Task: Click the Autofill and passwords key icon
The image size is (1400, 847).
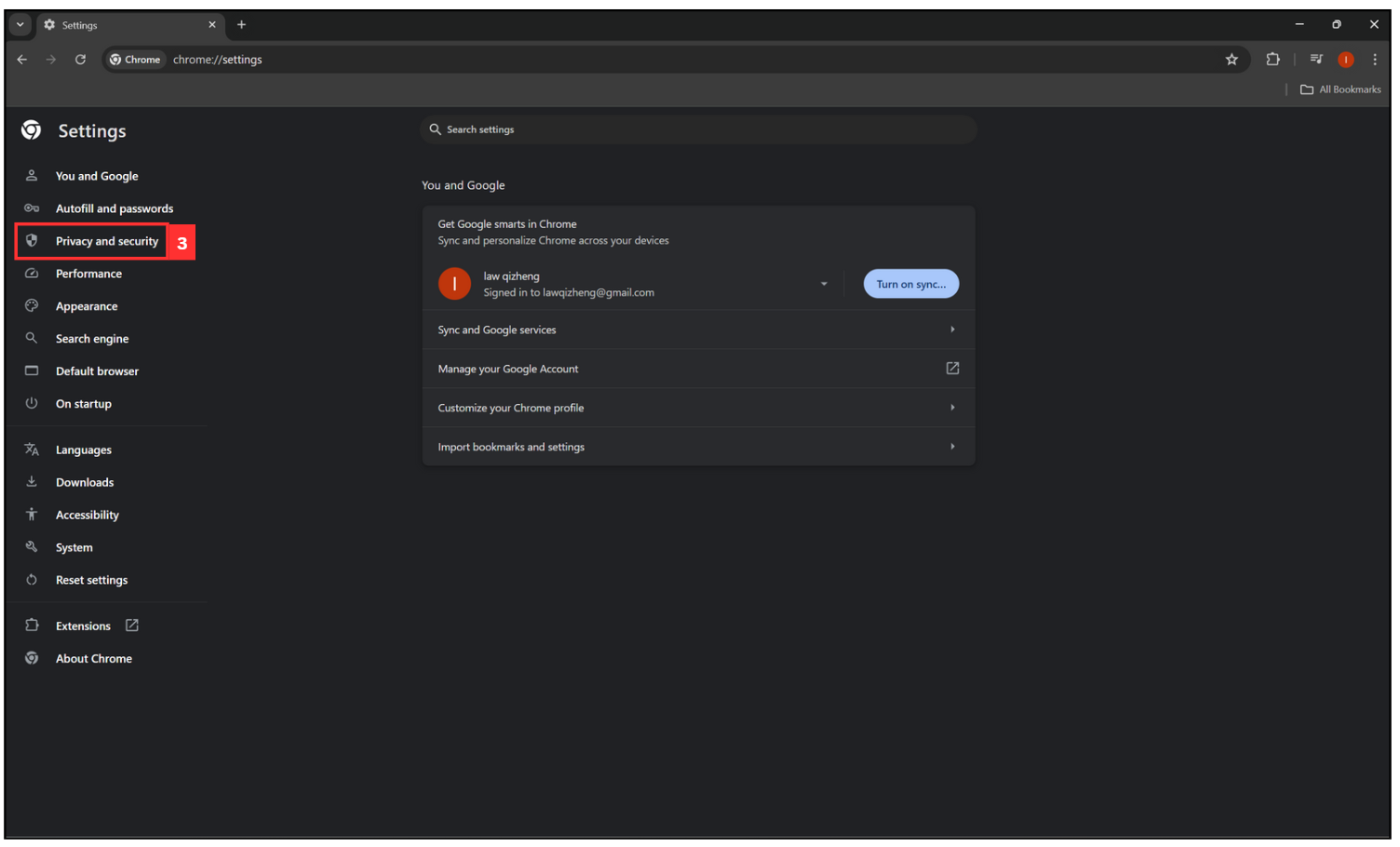Action: [32, 208]
